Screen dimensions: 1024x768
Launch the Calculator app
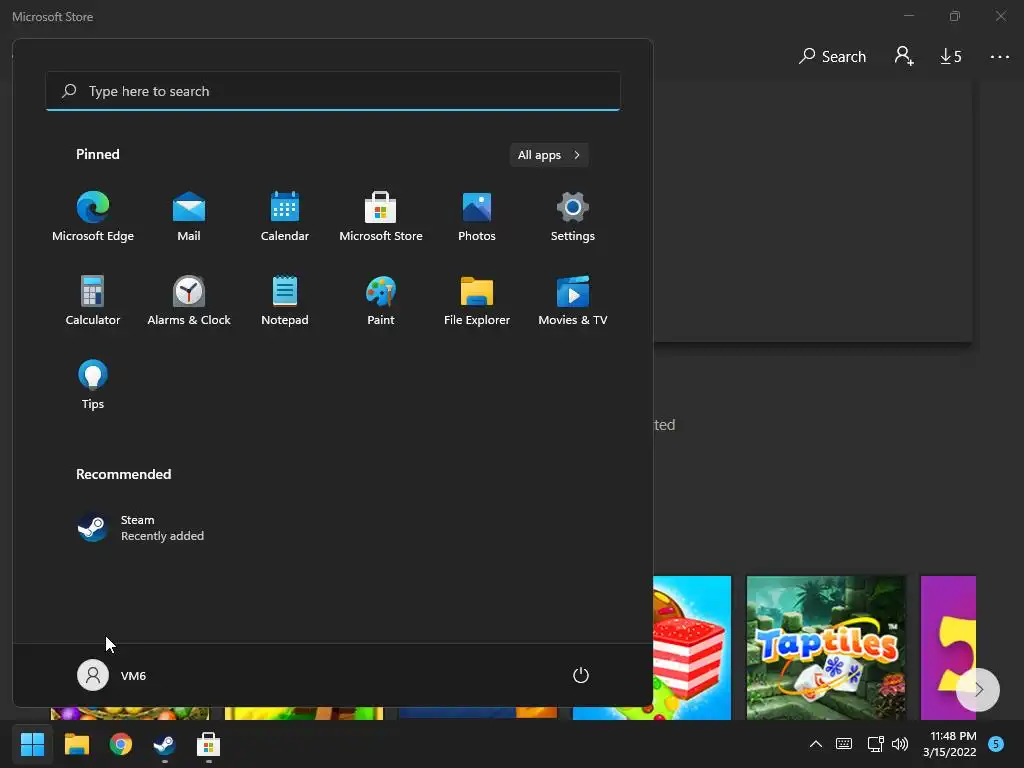coord(93,300)
